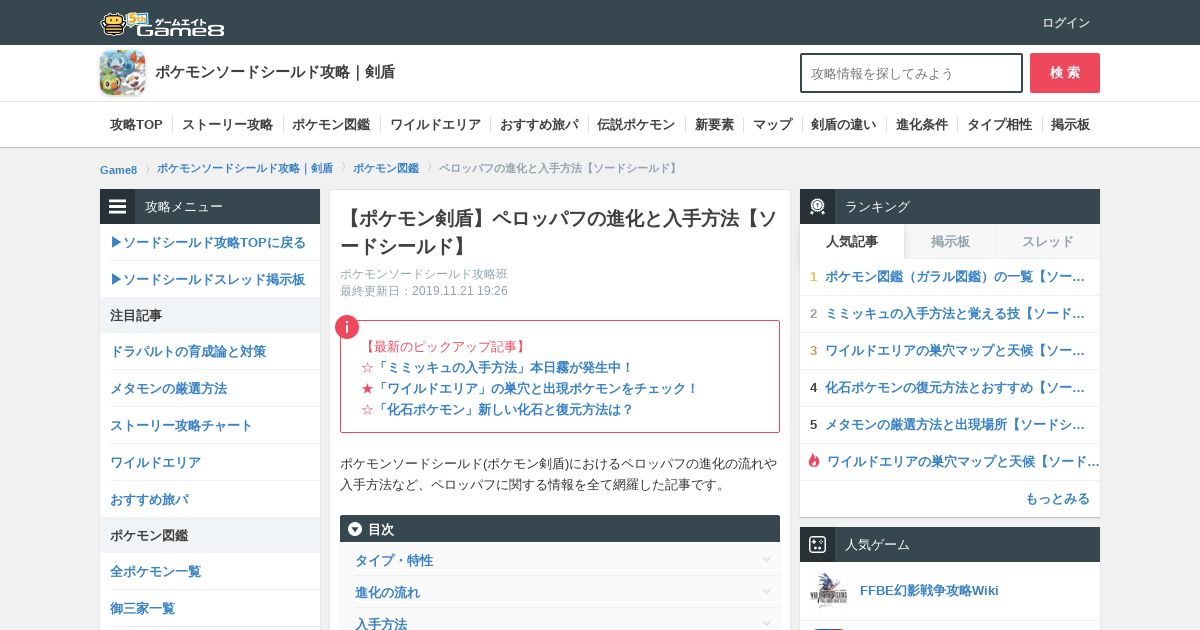This screenshot has height=630, width=1200.
Task: Click the hamburger icon beside 攻略メニュー
Action: coord(118,207)
